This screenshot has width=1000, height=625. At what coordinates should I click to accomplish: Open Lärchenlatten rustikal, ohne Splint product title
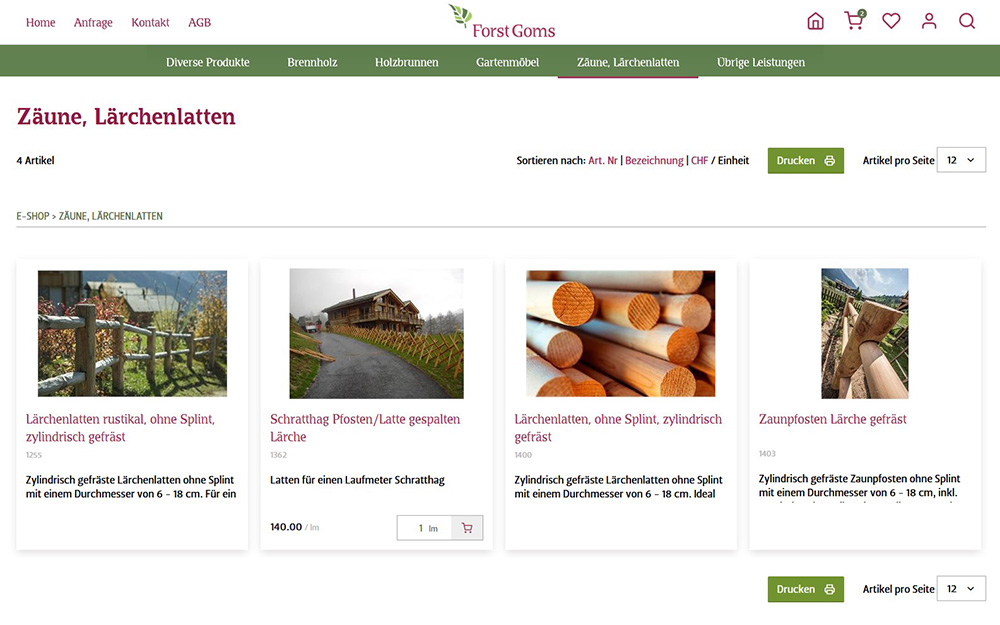pyautogui.click(x=121, y=428)
